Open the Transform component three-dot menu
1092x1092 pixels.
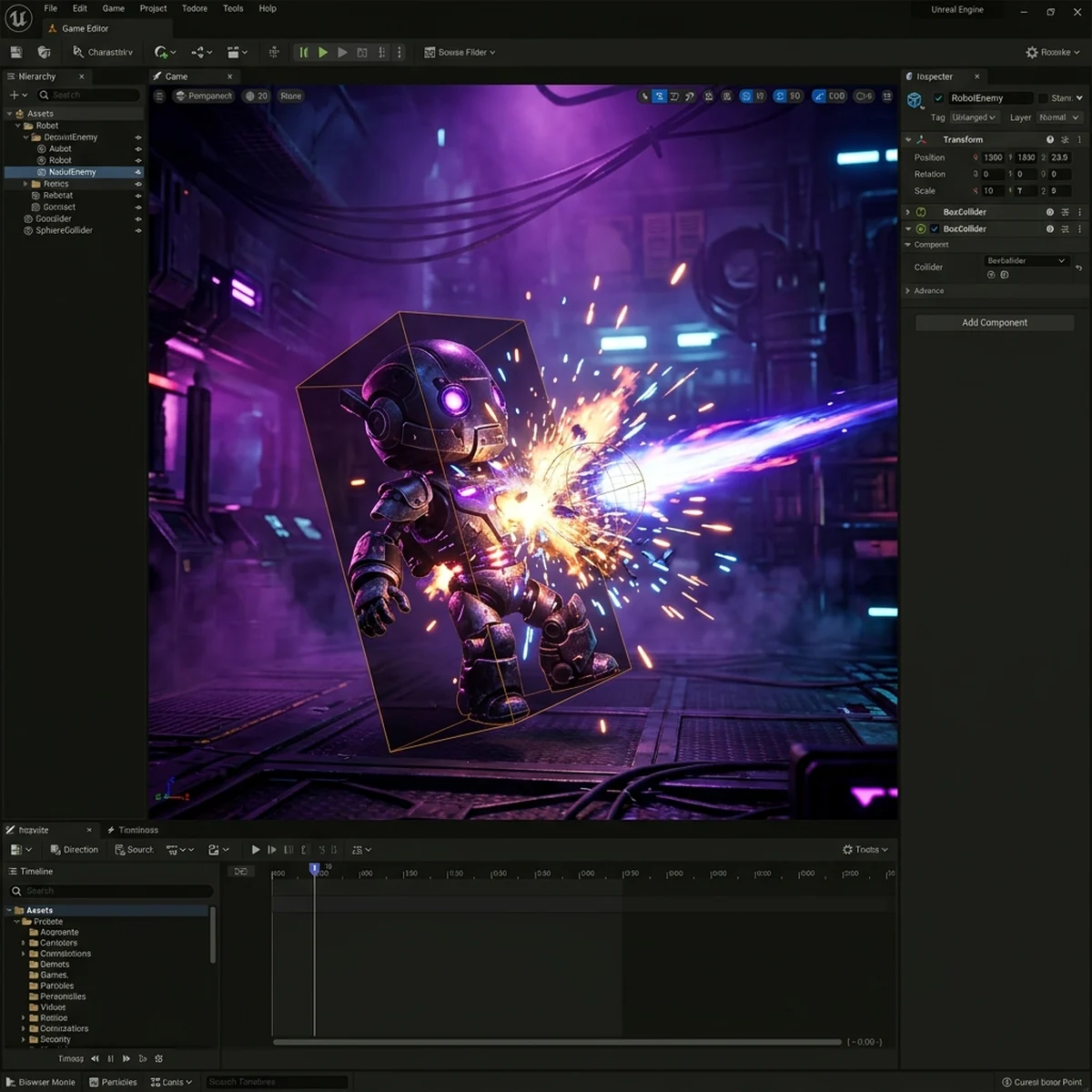pyautogui.click(x=1080, y=140)
